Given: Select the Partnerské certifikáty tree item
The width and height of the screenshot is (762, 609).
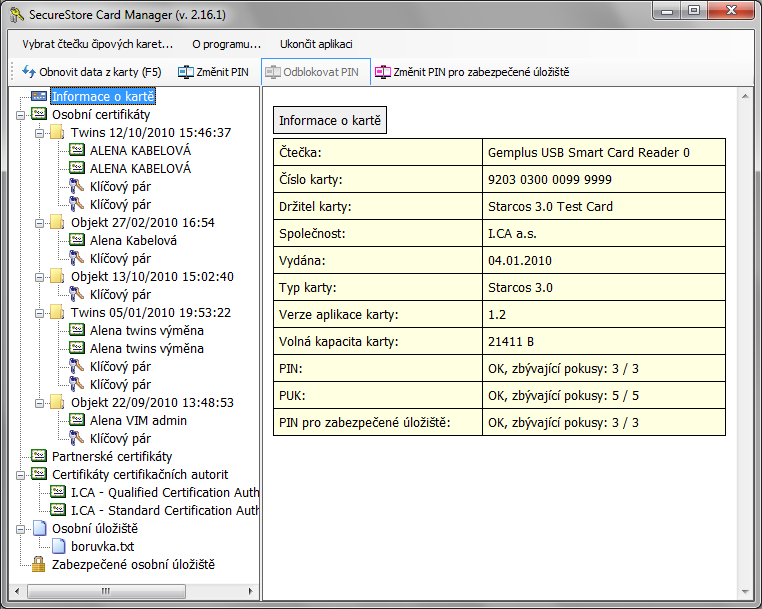Looking at the screenshot, I should (112, 456).
